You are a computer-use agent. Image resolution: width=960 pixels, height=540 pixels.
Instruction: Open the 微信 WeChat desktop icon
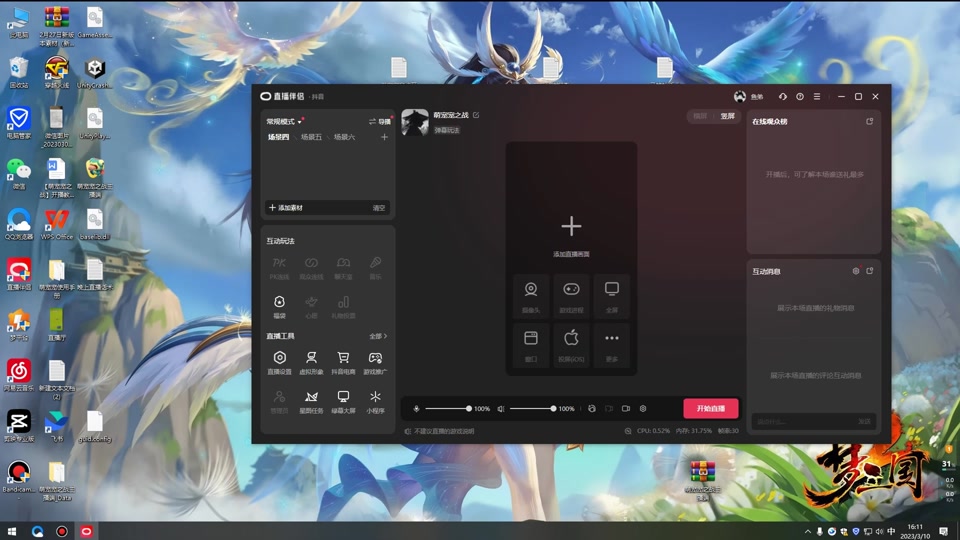[19, 173]
